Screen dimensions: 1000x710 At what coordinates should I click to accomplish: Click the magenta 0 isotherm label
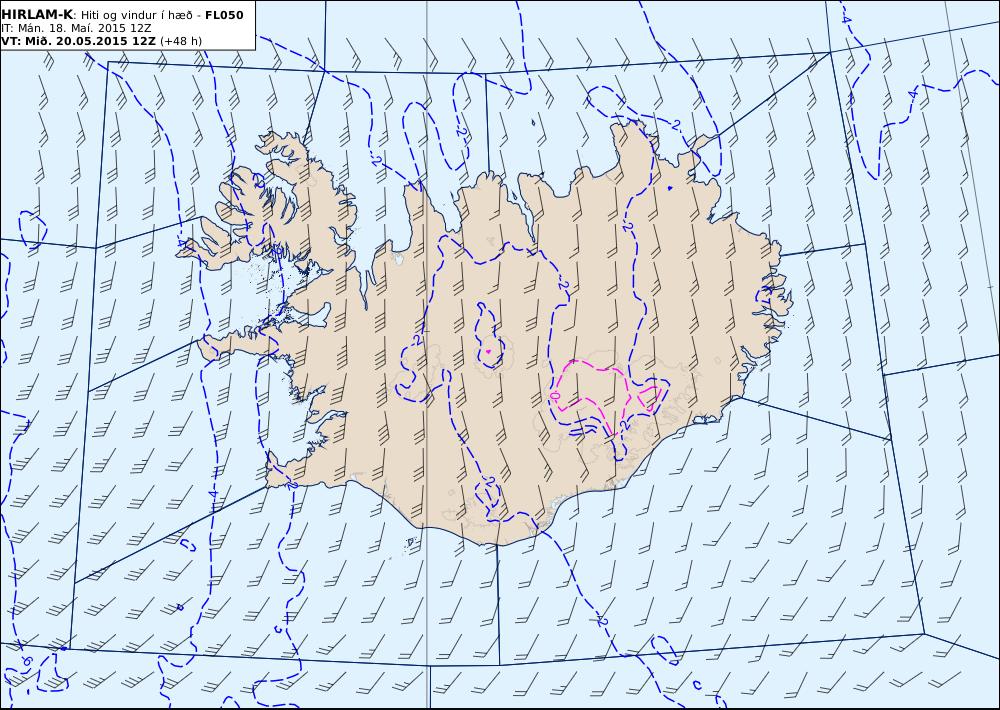[x=555, y=396]
